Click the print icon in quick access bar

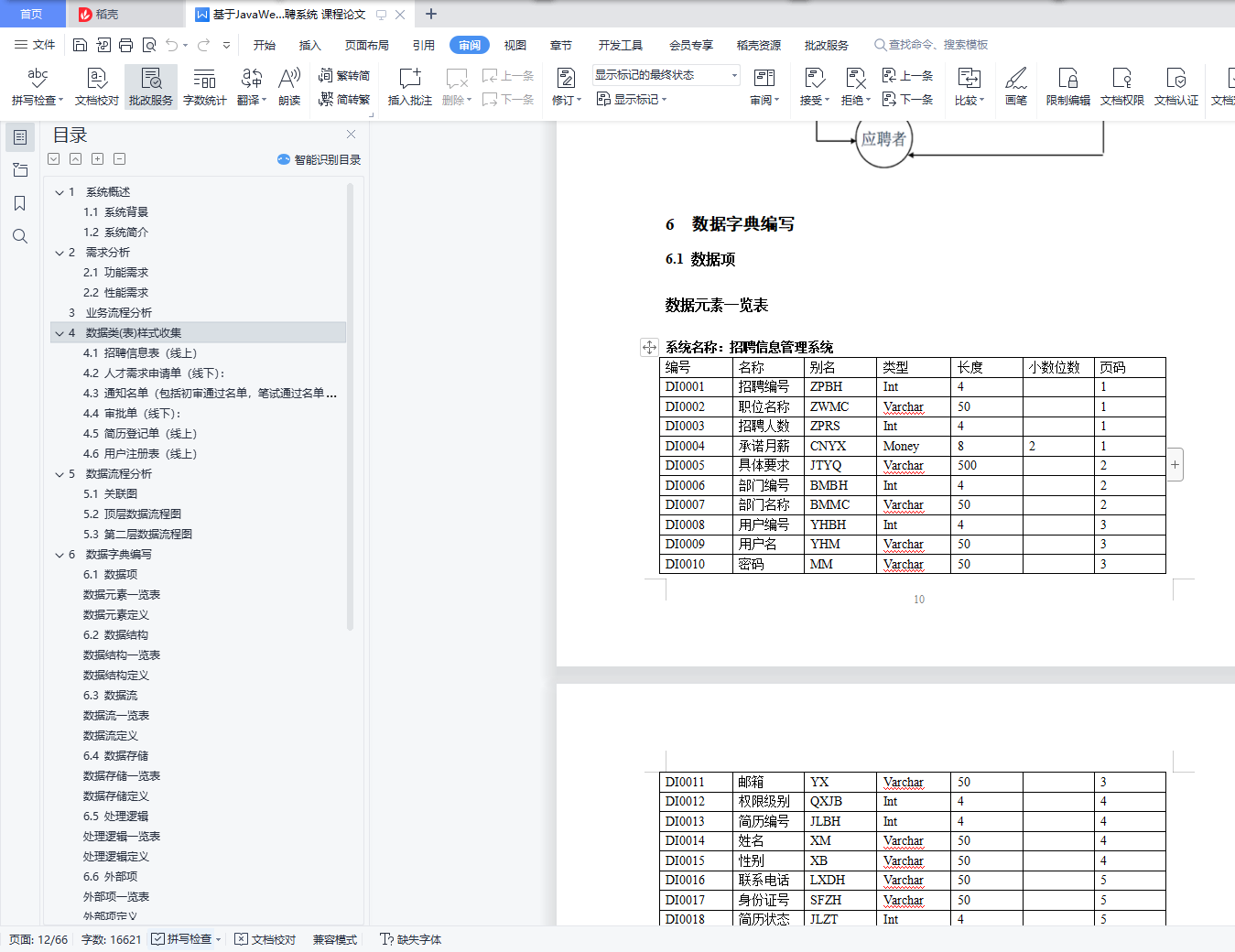pos(126,45)
